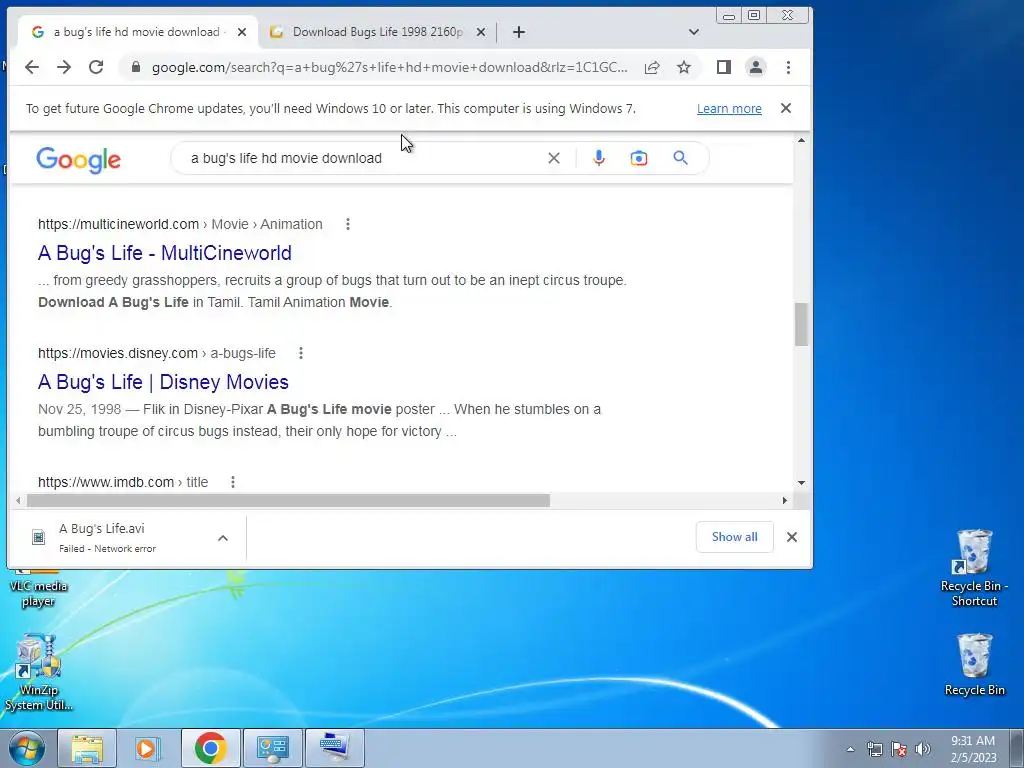The width and height of the screenshot is (1024, 768).
Task: Open the On-Screen Keyboard taskbar icon
Action: (x=334, y=748)
